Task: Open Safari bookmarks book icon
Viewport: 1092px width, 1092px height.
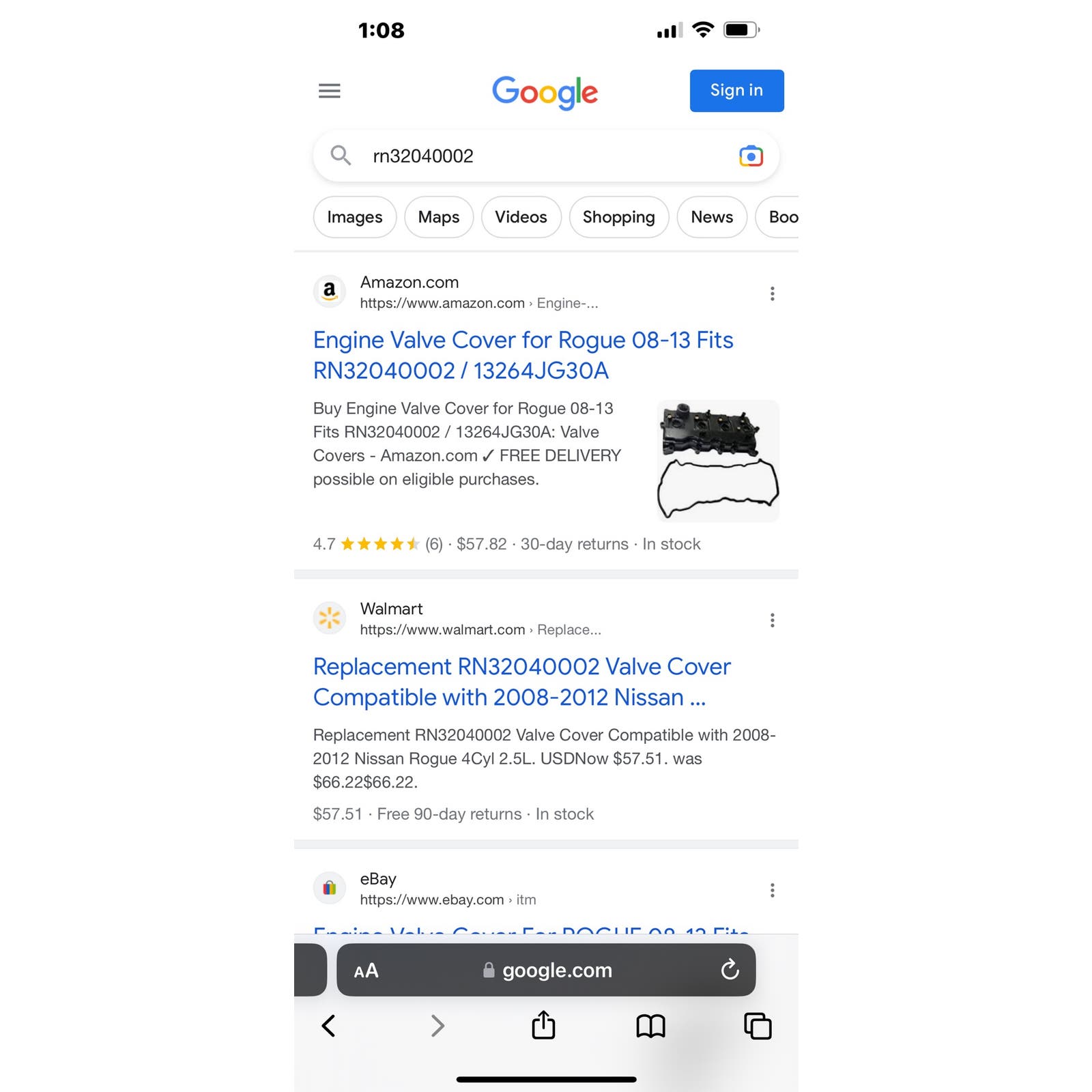Action: (650, 1026)
